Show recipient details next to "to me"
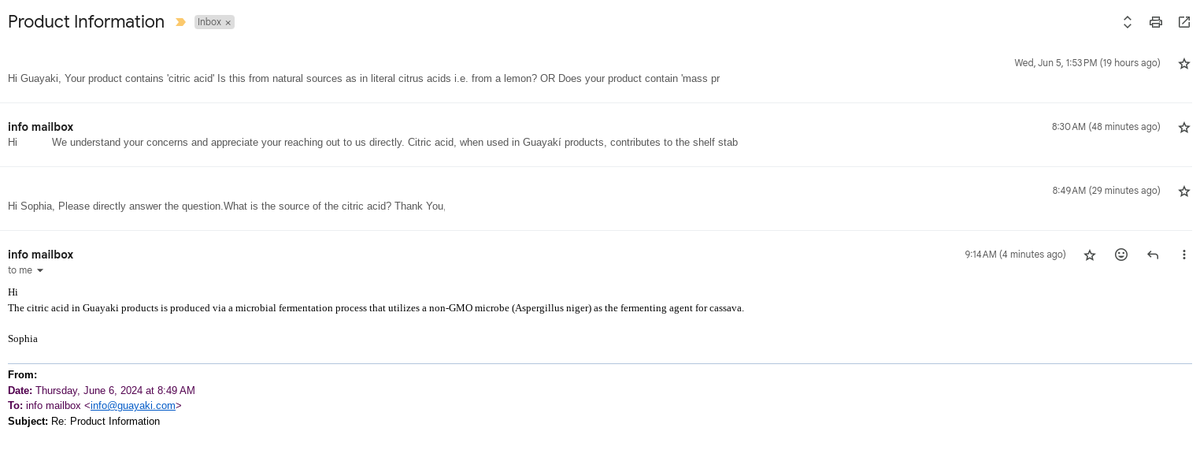1200x450 pixels. 41,271
